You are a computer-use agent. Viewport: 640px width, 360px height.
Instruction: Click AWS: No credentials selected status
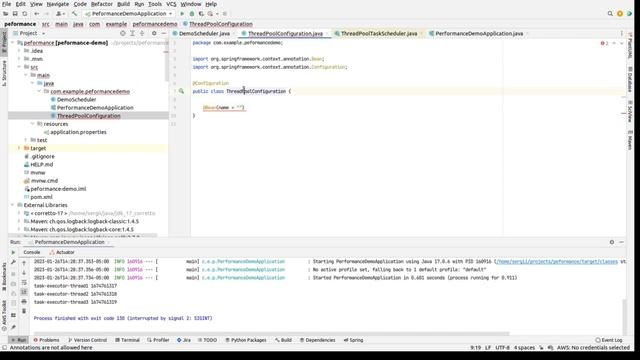pos(593,348)
